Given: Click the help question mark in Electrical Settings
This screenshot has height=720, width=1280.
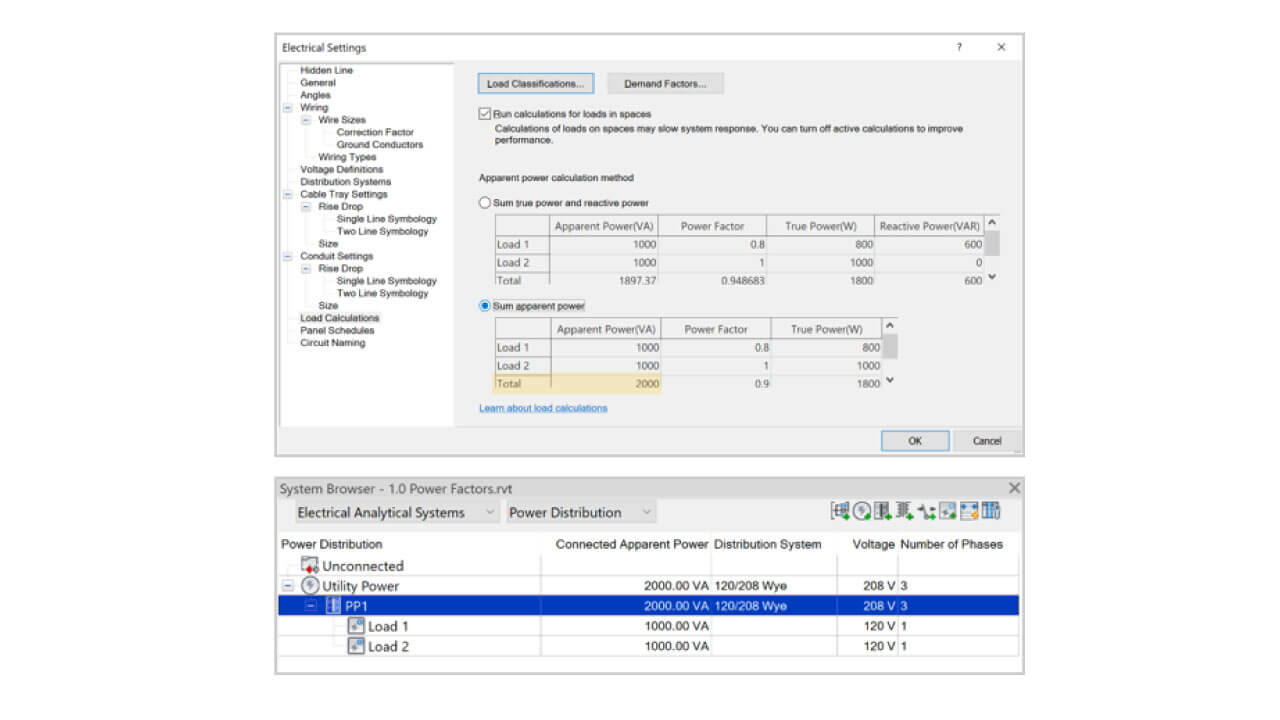Looking at the screenshot, I should tap(959, 47).
